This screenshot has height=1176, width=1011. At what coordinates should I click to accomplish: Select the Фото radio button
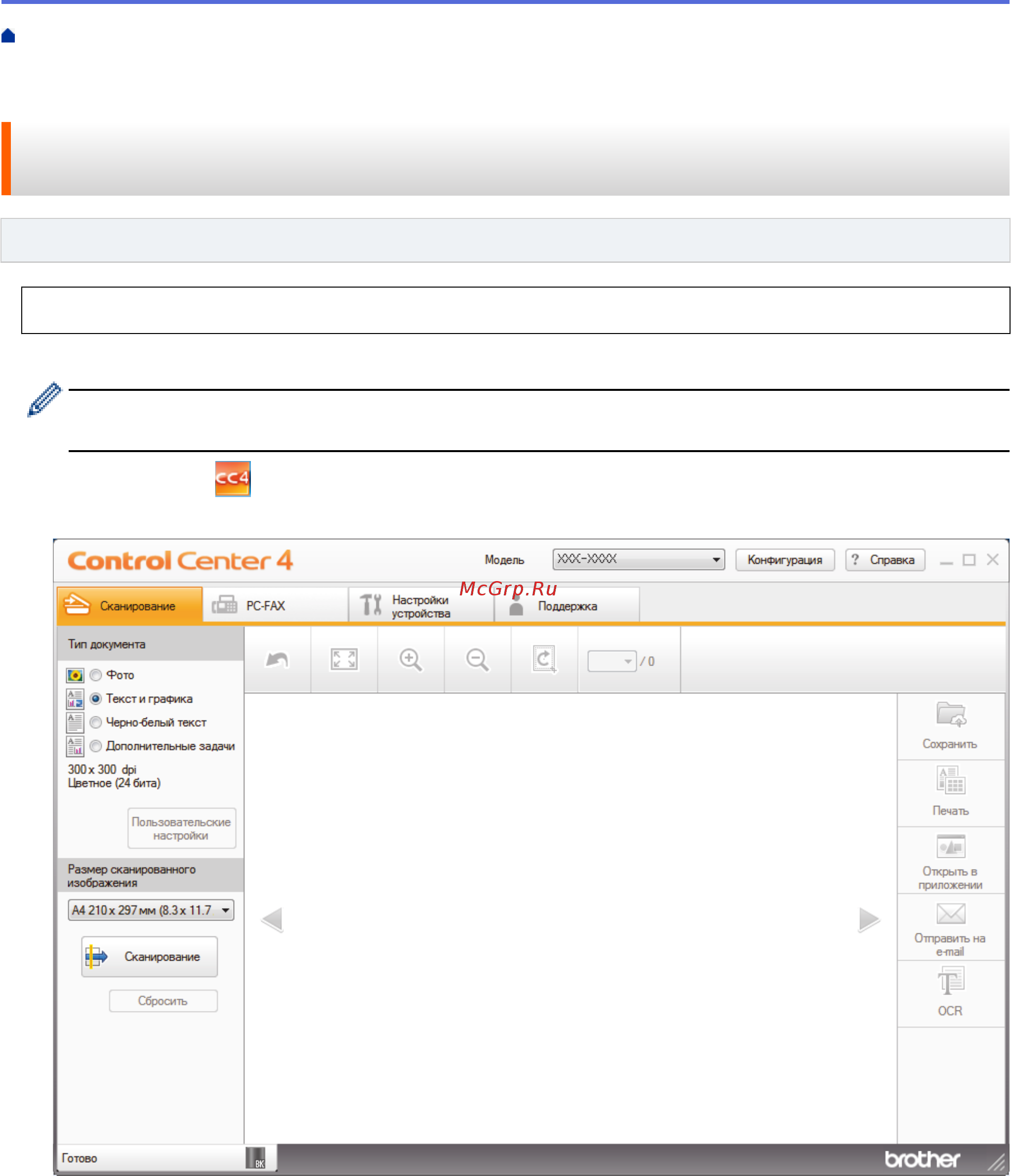click(96, 675)
